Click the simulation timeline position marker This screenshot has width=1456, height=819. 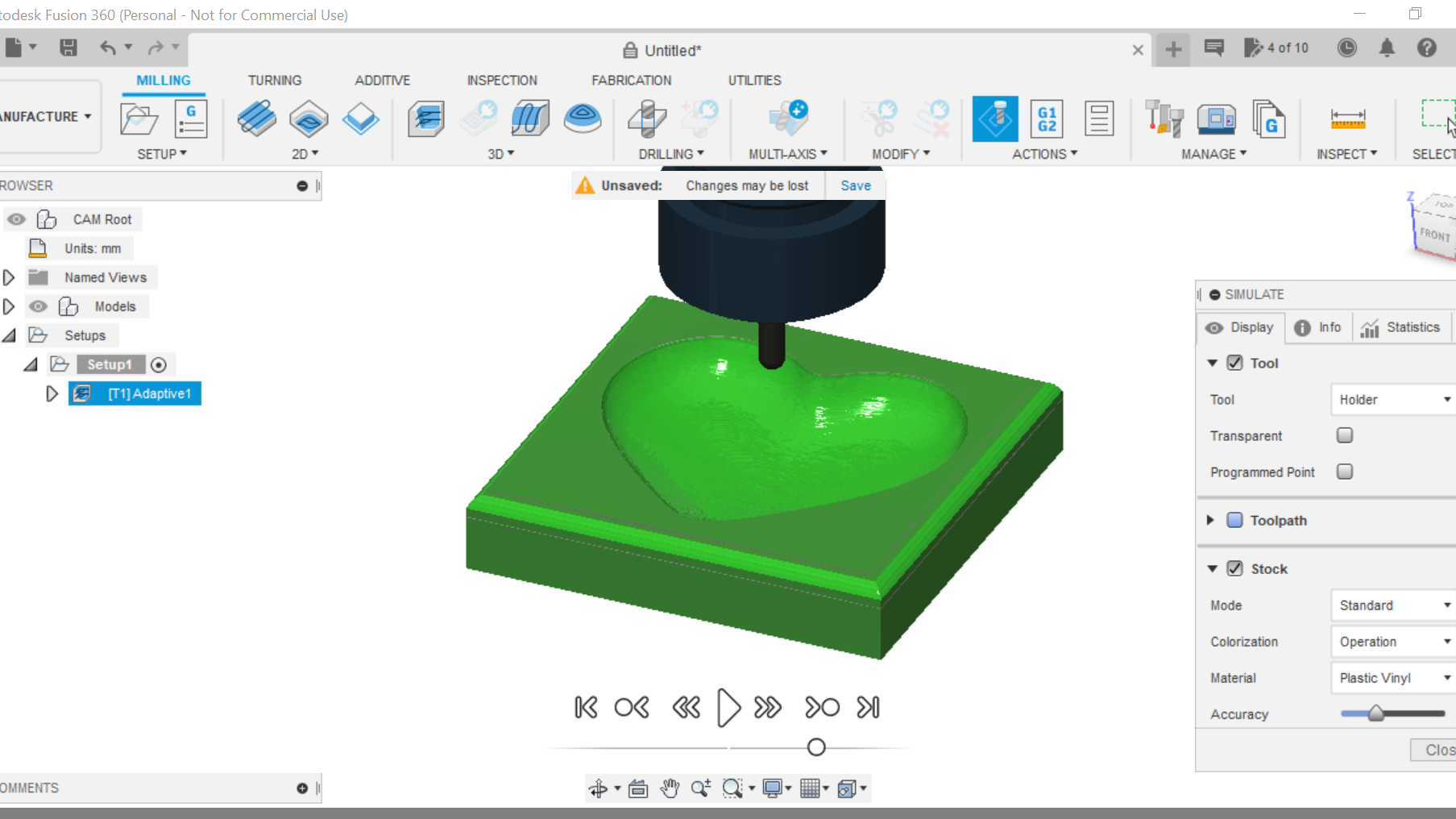click(x=816, y=747)
